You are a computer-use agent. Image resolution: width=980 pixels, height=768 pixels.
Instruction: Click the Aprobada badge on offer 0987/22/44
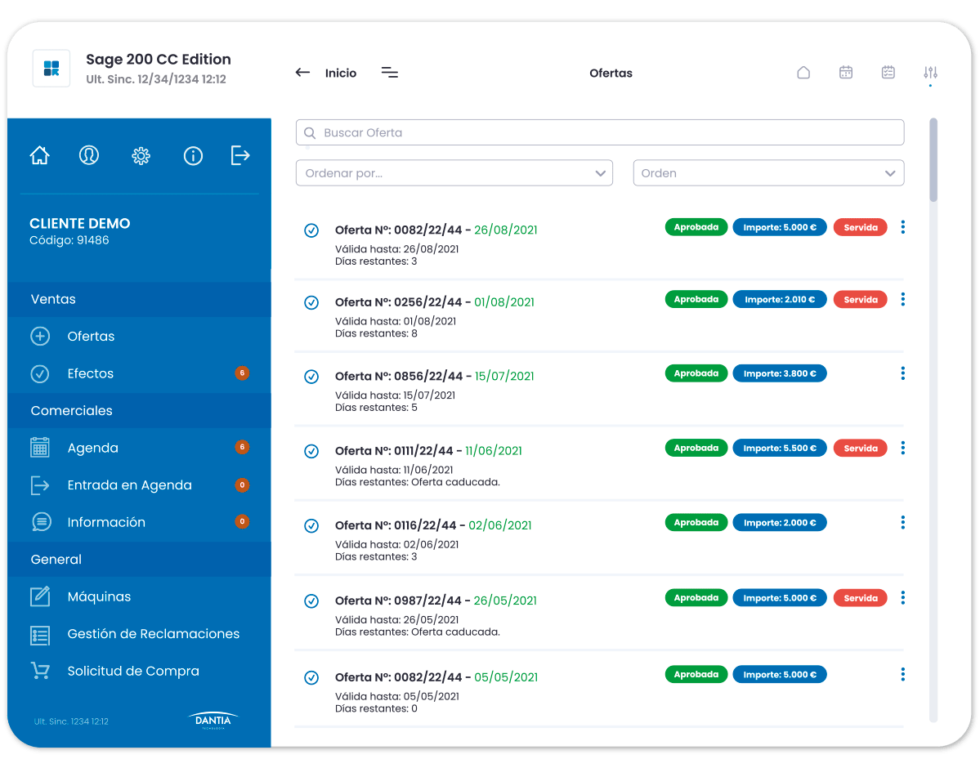[695, 598]
